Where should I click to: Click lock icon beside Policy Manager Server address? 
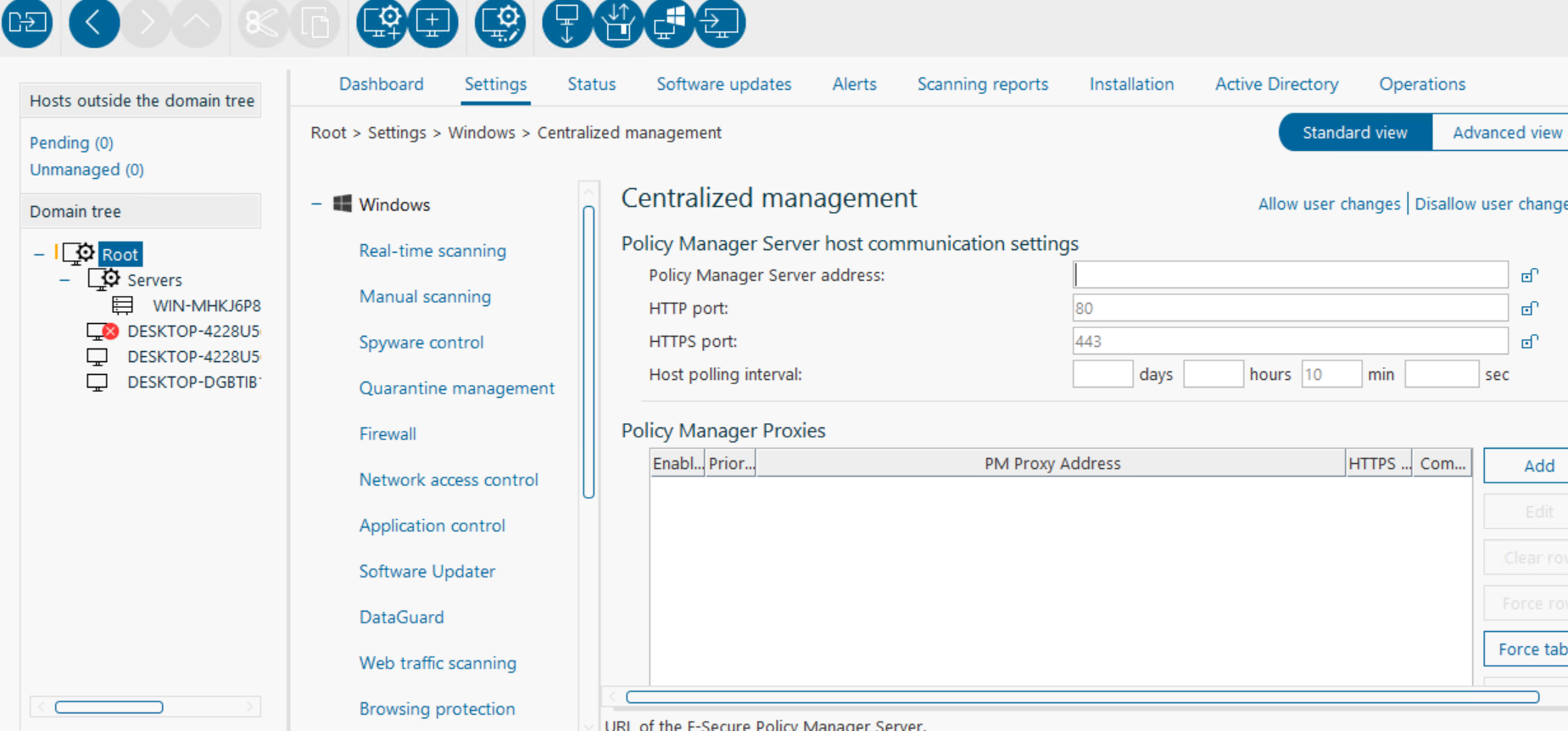(1529, 276)
